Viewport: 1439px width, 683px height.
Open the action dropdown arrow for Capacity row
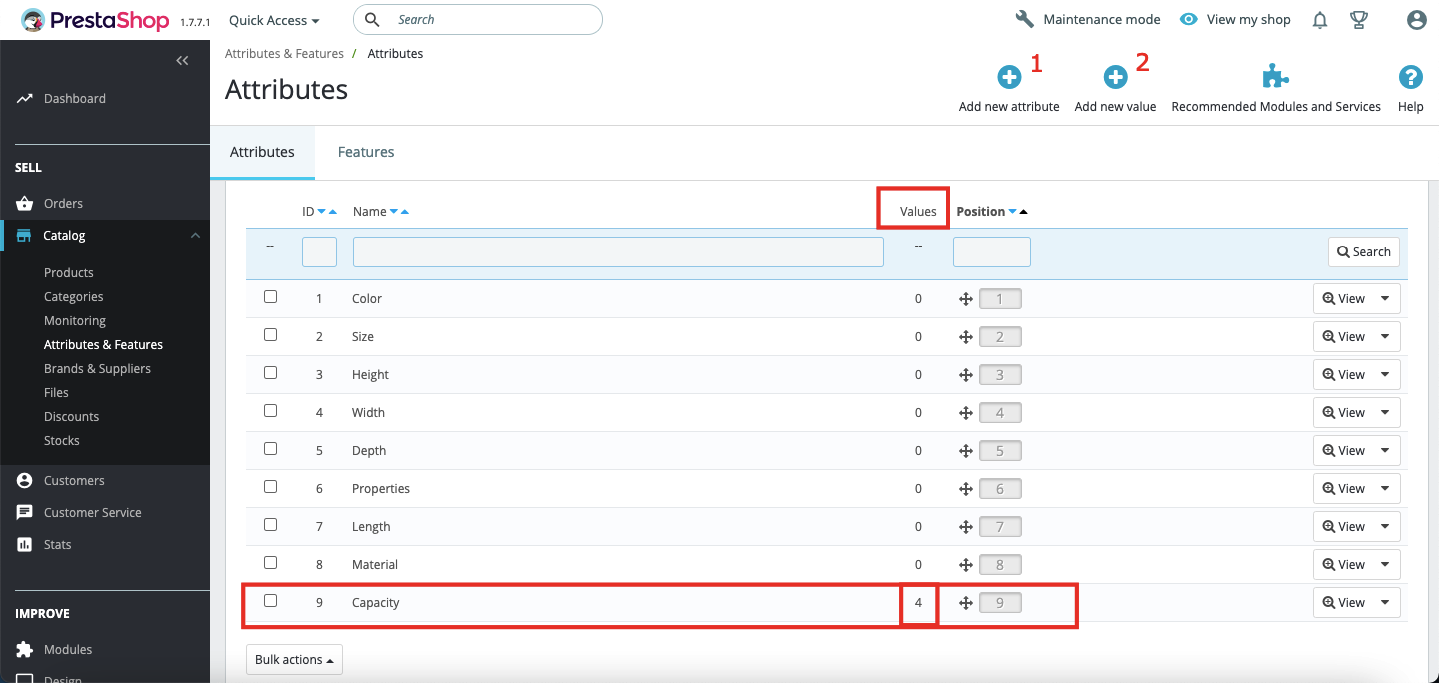click(1385, 603)
